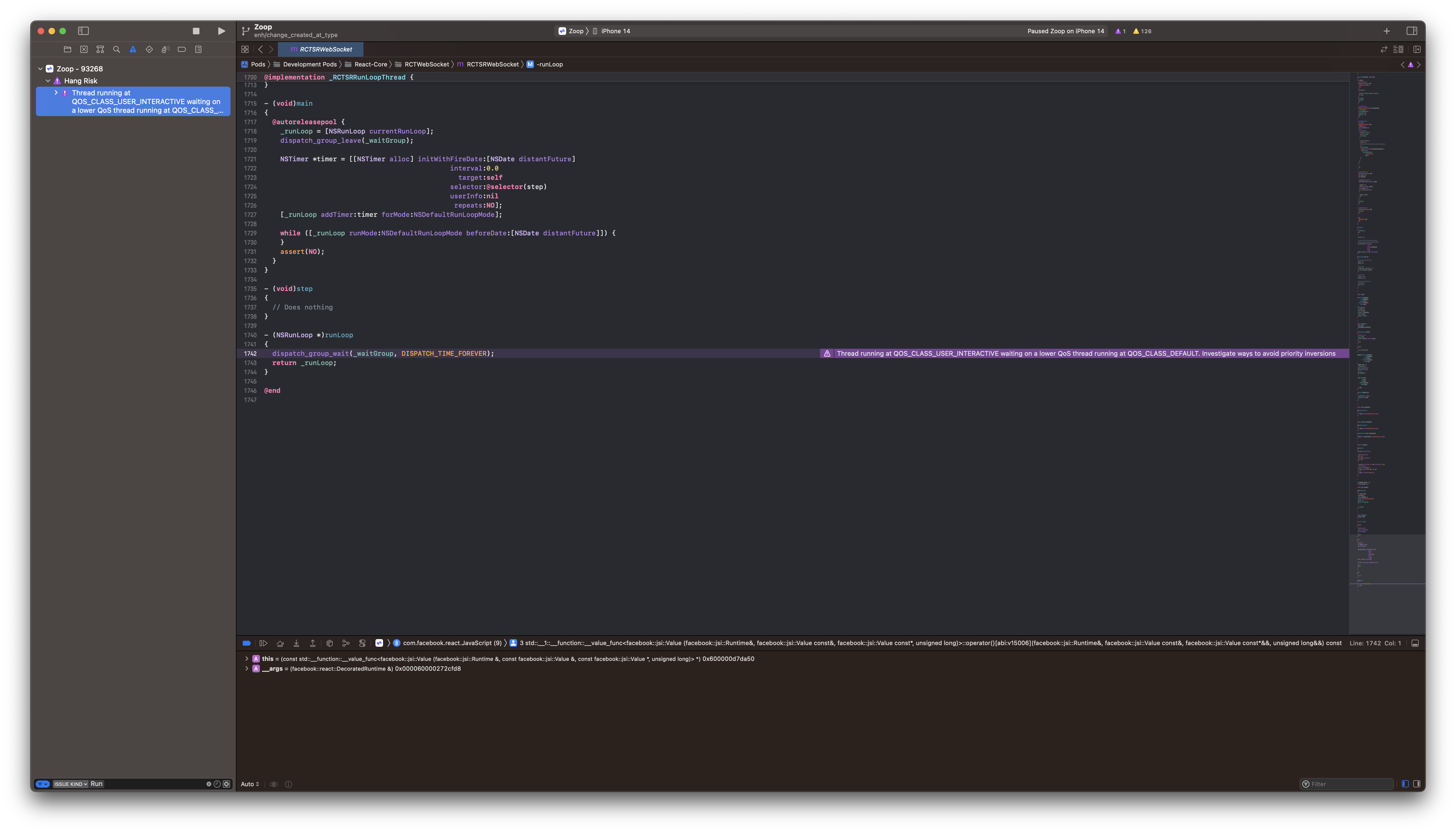Click the inline hang risk warning banner
The width and height of the screenshot is (1456, 832).
click(x=1084, y=353)
